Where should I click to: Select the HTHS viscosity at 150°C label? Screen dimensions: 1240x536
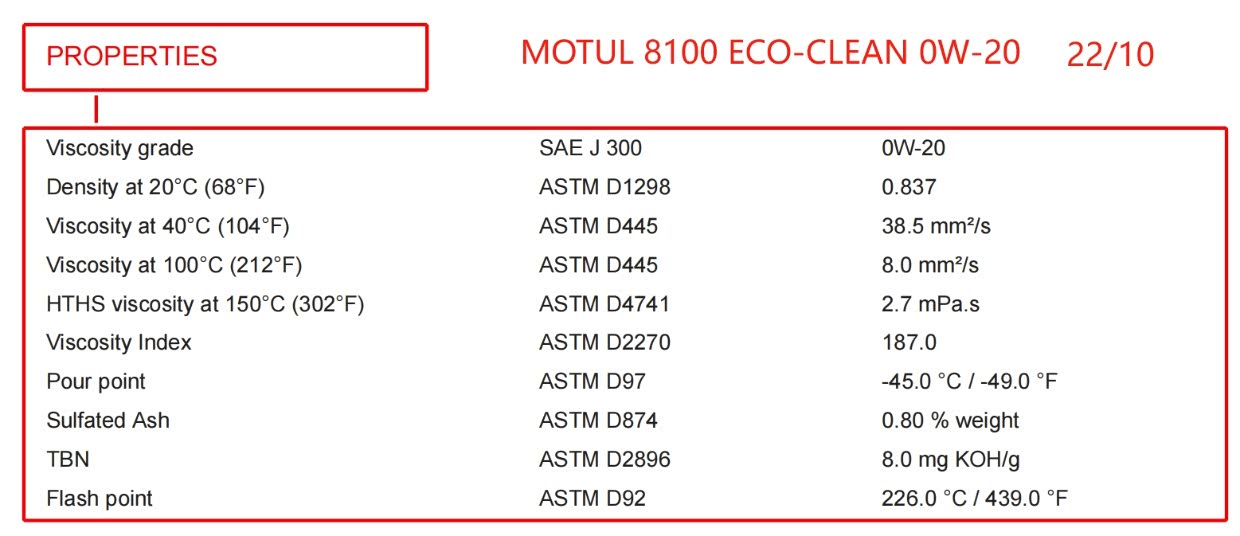[x=205, y=304]
